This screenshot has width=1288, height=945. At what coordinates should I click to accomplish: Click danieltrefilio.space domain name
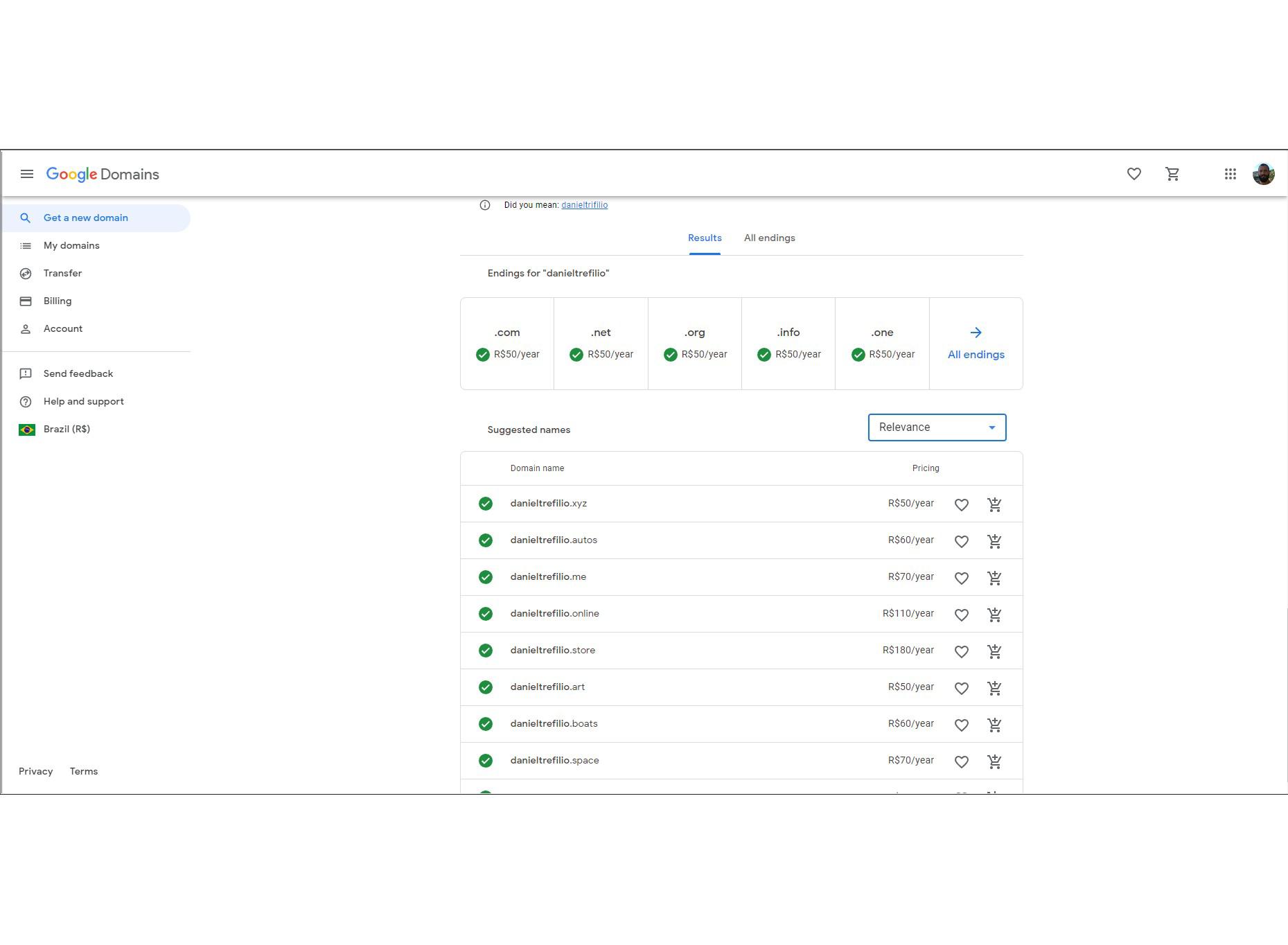555,761
